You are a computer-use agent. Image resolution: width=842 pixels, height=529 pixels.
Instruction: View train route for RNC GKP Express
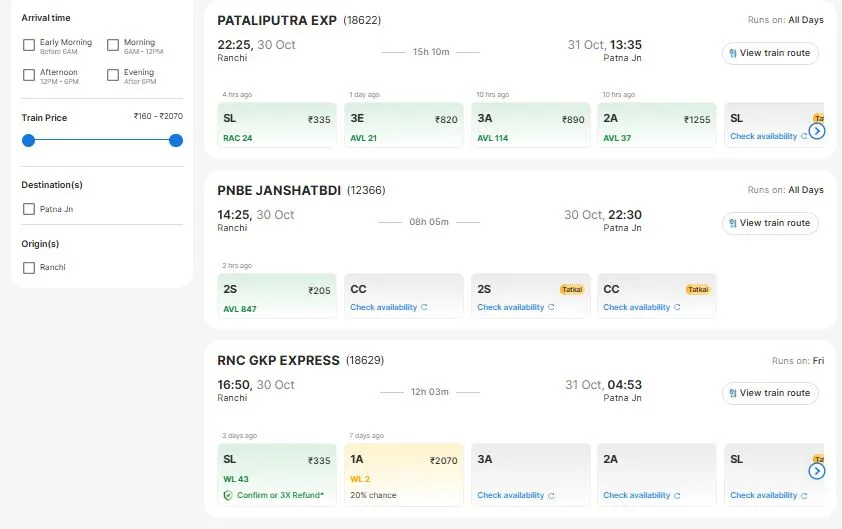(770, 393)
